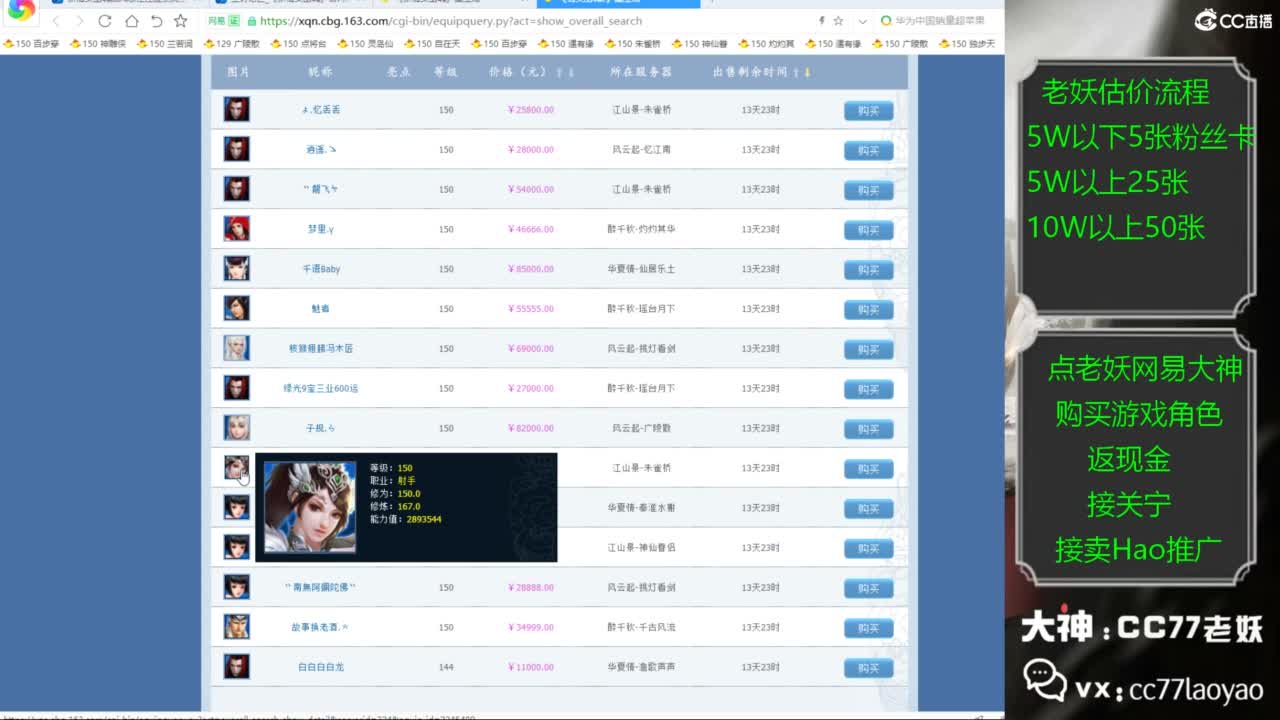Screen dimensions: 1280x720
Task: Click 购买 in the 江山景-神仙眷侣 row
Action: (868, 549)
